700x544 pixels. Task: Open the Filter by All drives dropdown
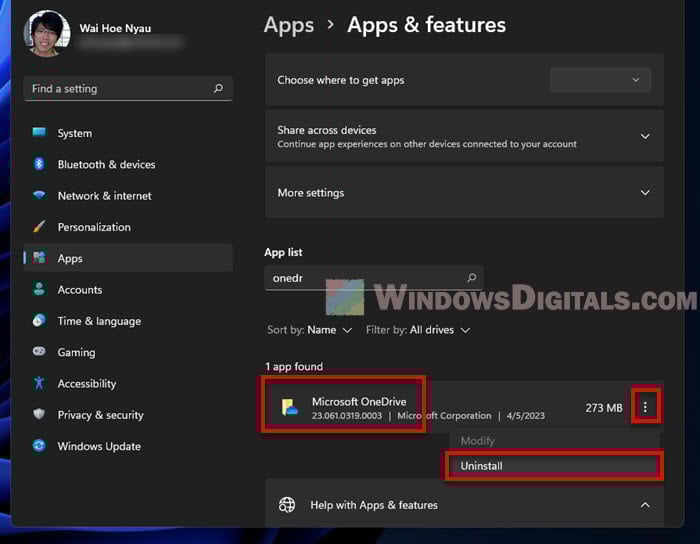(x=418, y=330)
